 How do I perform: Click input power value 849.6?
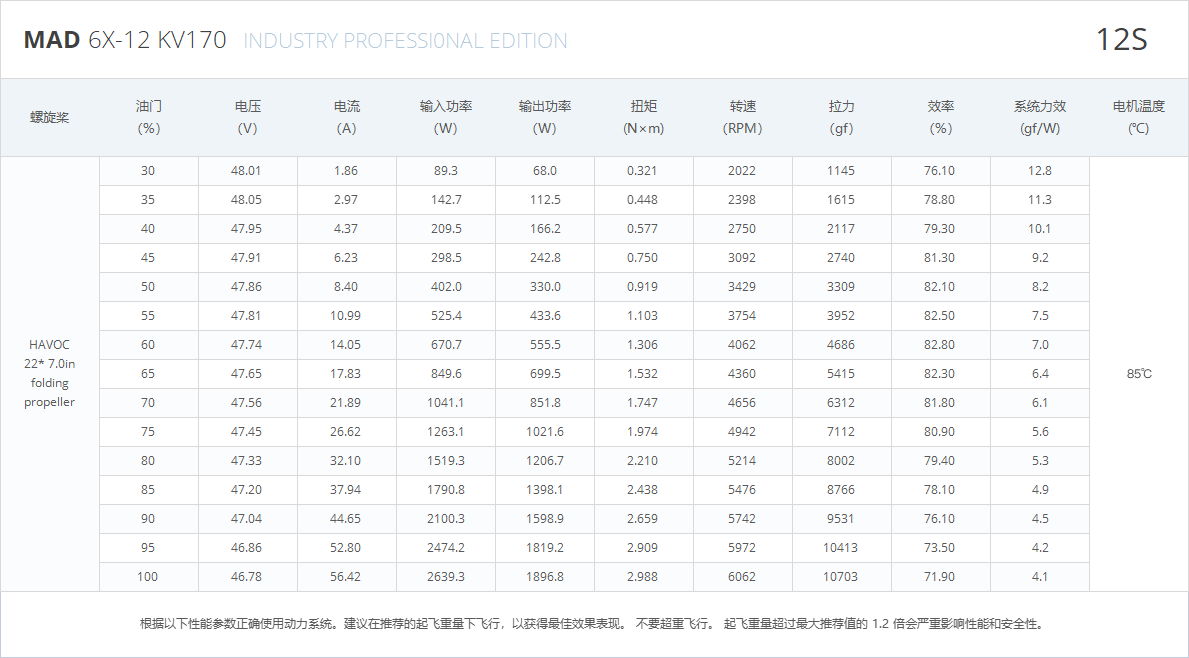click(x=446, y=374)
